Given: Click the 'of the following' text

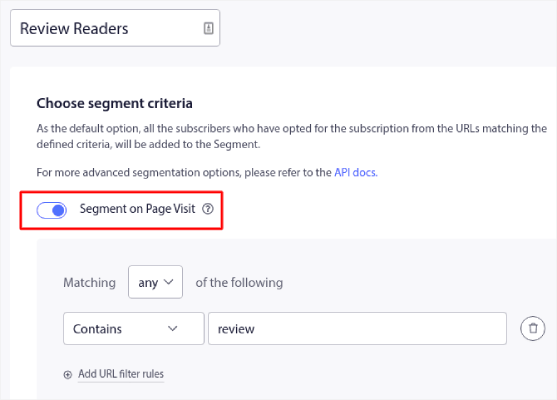Looking at the screenshot, I should [x=239, y=283].
